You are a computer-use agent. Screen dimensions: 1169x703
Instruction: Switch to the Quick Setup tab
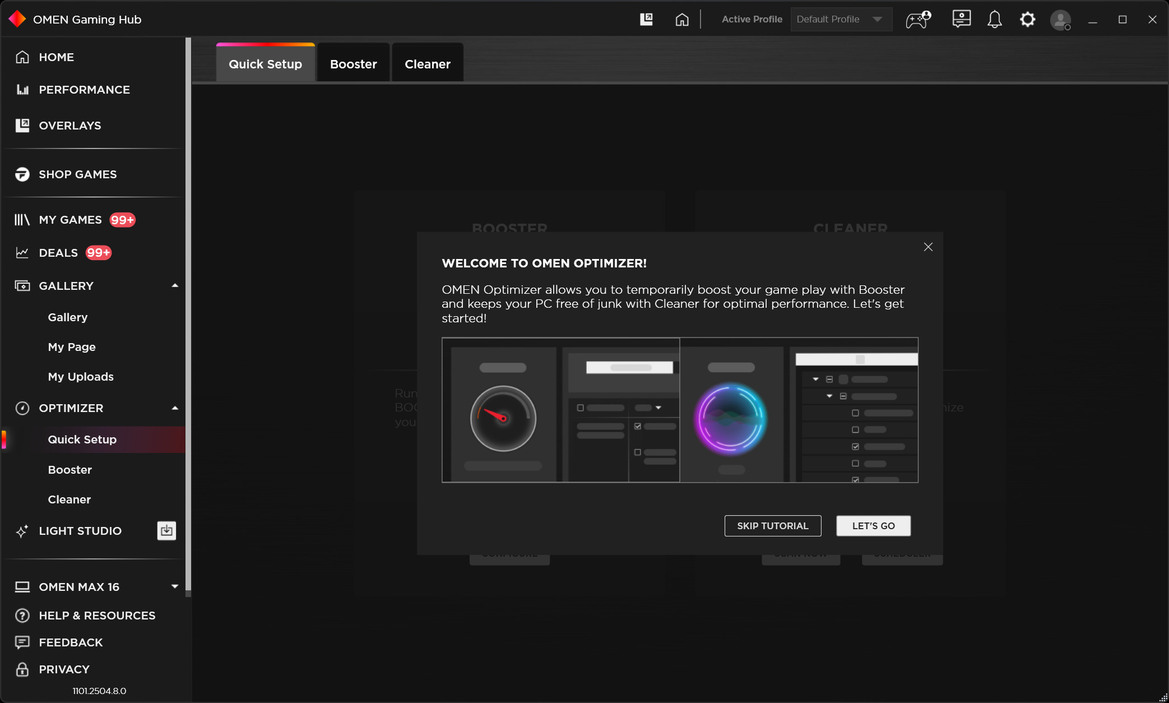[265, 63]
